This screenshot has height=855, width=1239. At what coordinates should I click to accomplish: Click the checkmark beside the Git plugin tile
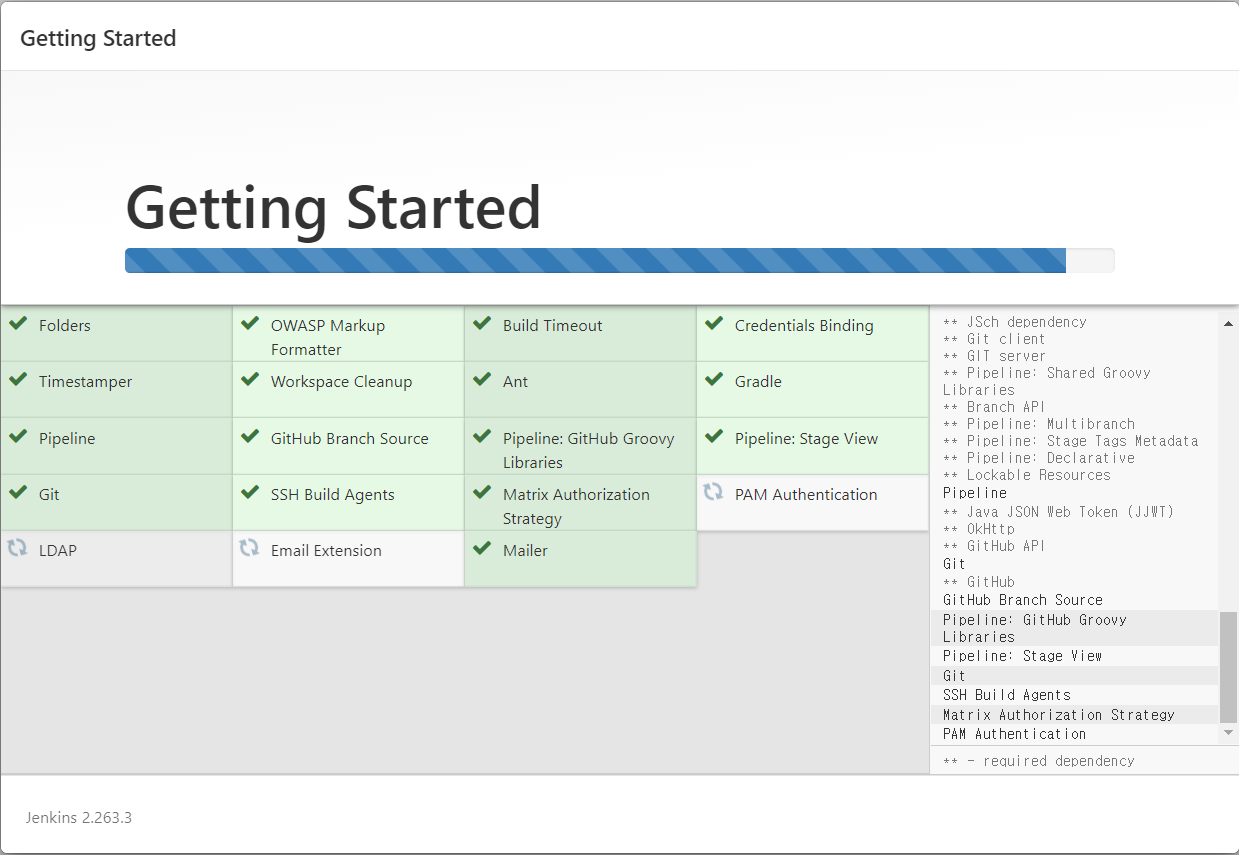click(x=17, y=493)
